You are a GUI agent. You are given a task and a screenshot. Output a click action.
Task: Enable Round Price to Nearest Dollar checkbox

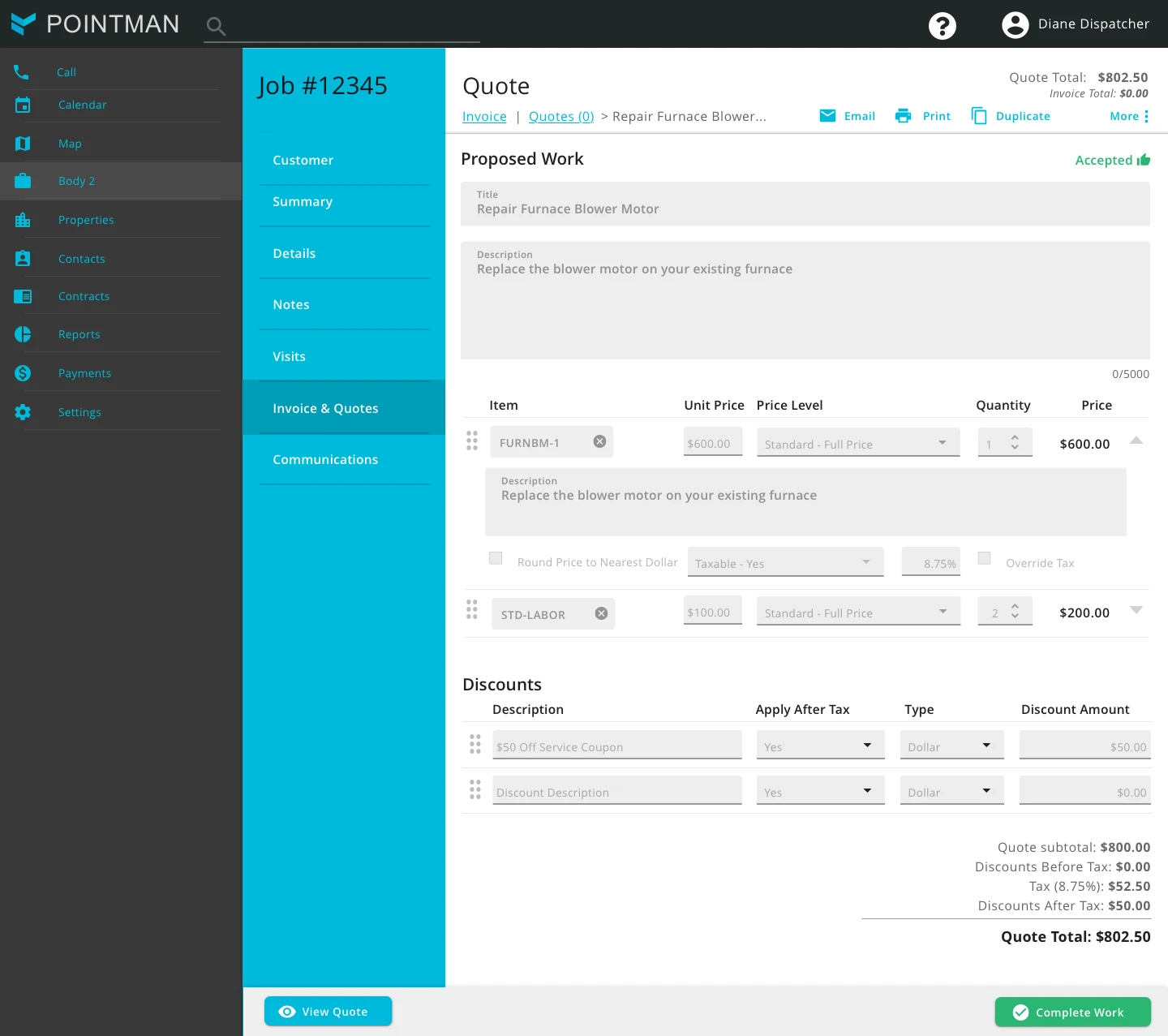point(496,558)
